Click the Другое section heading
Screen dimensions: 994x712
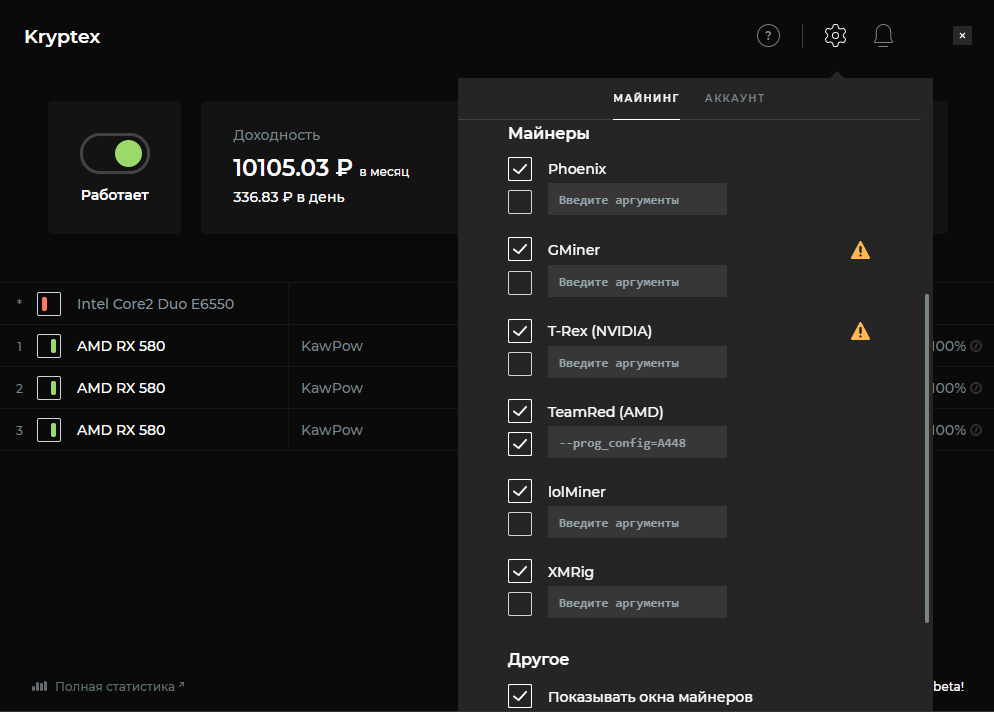[x=538, y=659]
